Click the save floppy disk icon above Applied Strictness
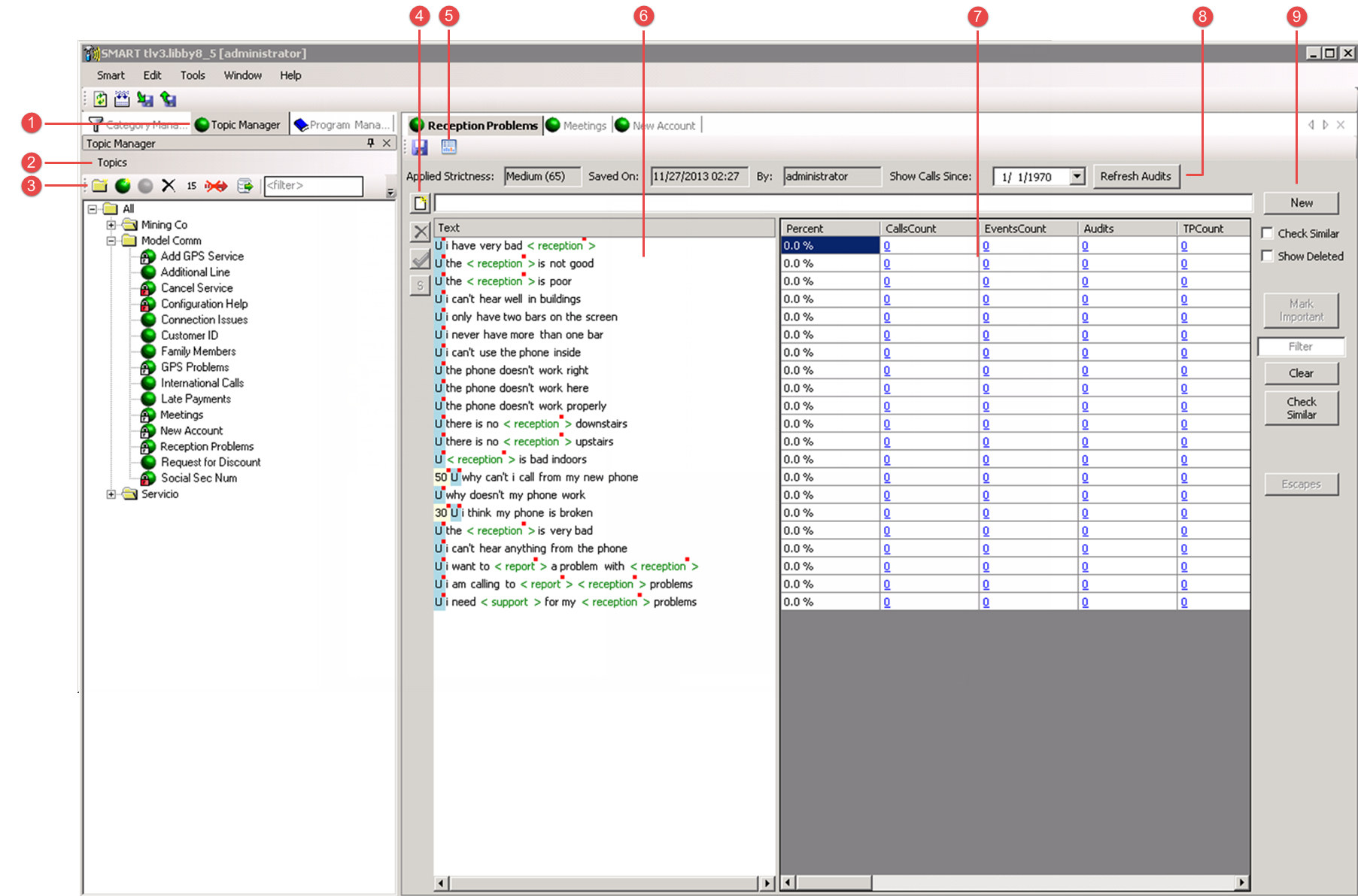 [x=420, y=147]
